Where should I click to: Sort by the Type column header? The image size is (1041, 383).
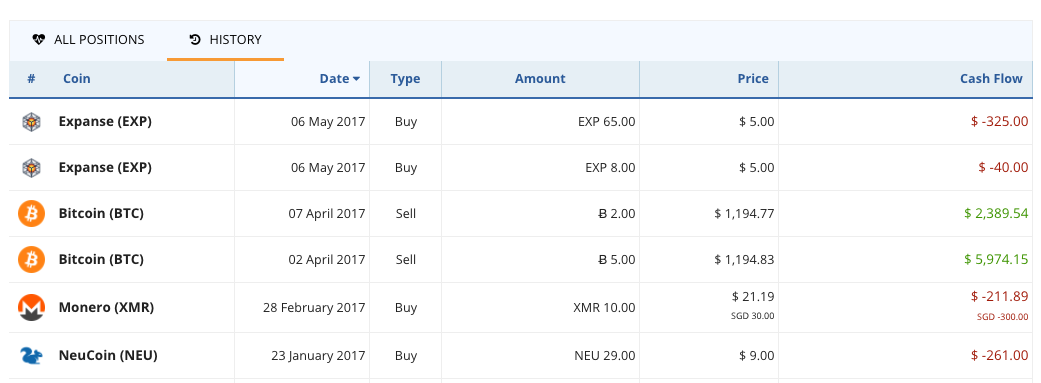(405, 79)
